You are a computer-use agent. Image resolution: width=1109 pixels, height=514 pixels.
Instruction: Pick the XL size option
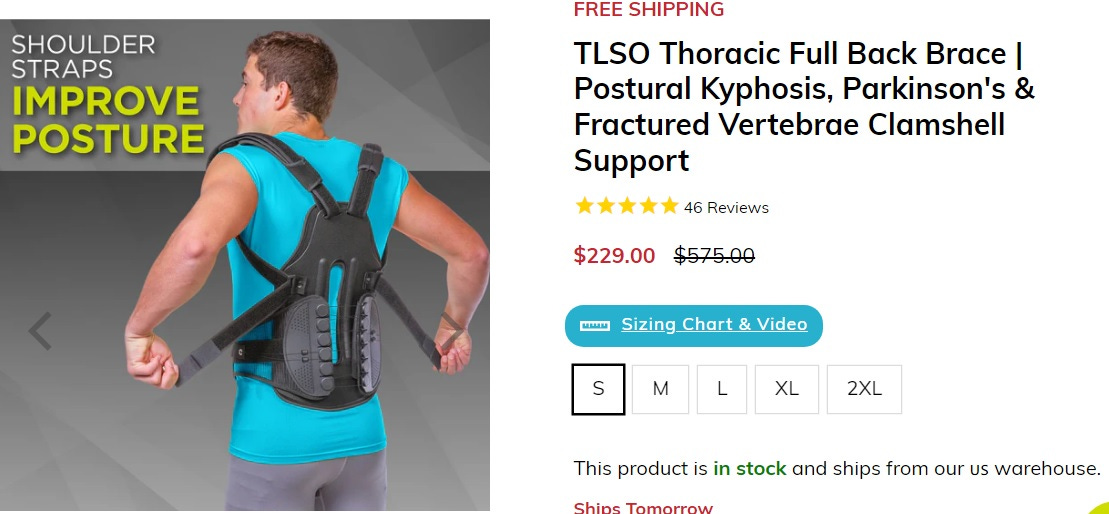click(x=786, y=389)
